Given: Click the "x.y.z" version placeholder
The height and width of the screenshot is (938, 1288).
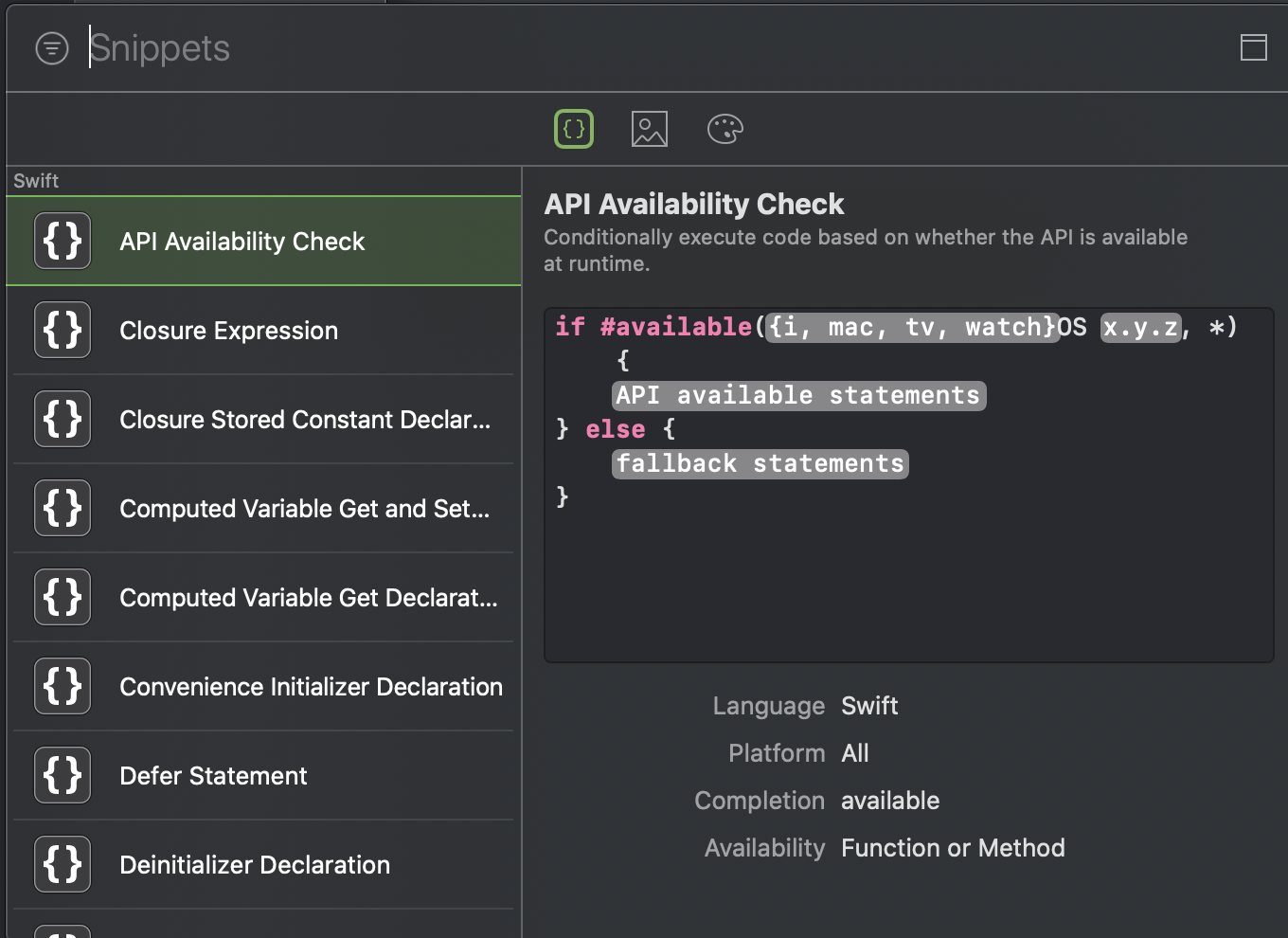Looking at the screenshot, I should point(1140,327).
